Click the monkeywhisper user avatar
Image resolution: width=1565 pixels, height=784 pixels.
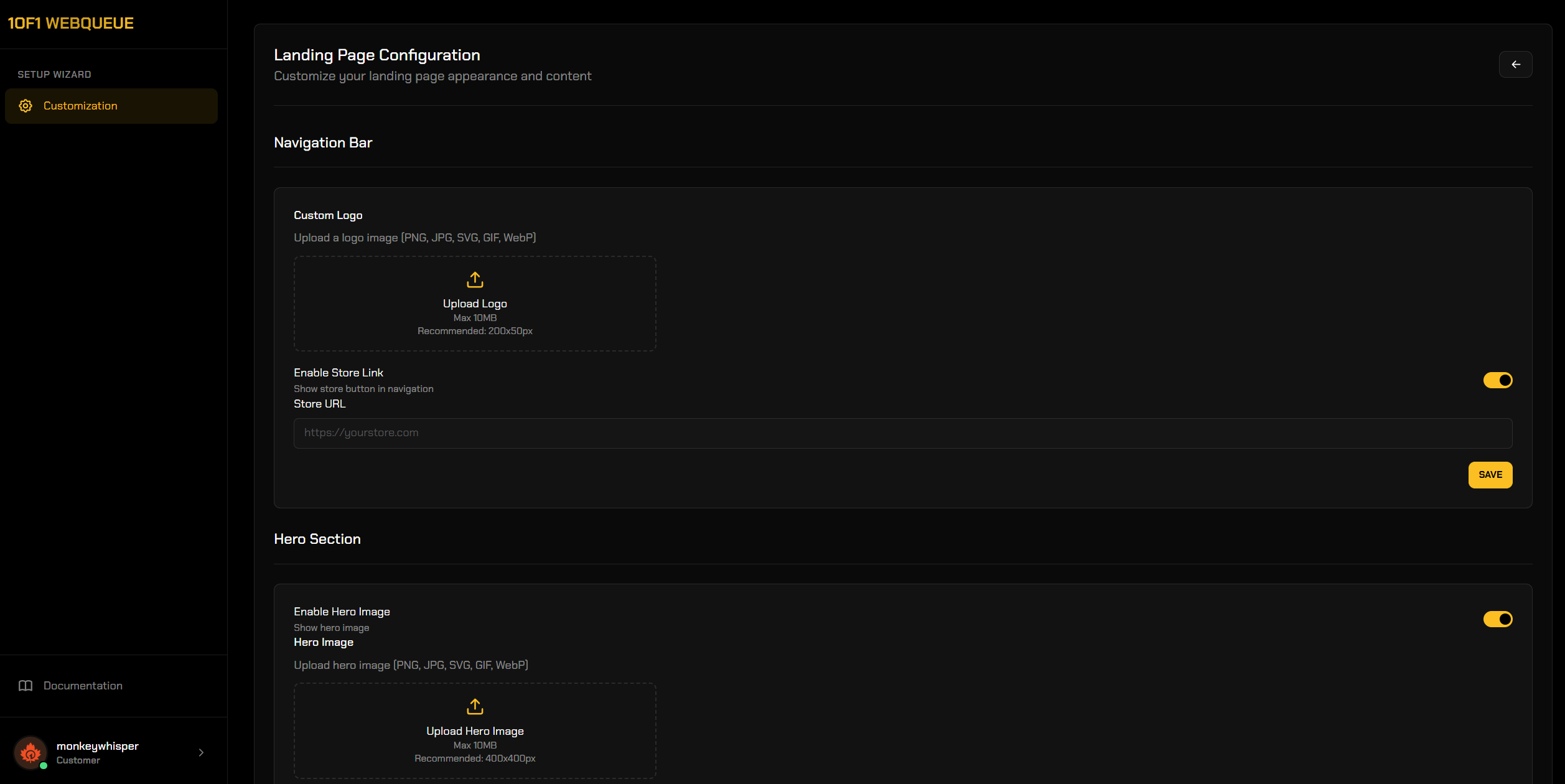pyautogui.click(x=30, y=752)
